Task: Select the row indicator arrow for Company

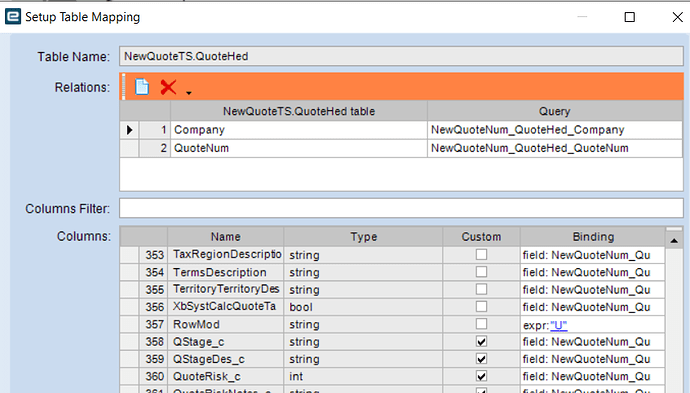Action: tap(129, 130)
